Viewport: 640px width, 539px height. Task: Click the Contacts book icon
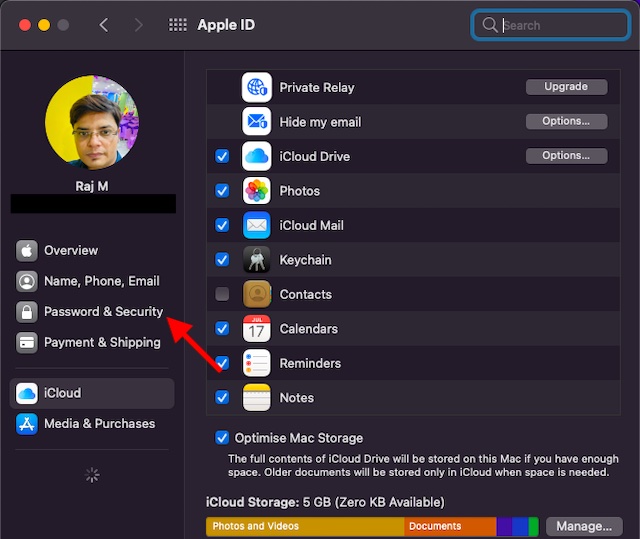[x=256, y=294]
